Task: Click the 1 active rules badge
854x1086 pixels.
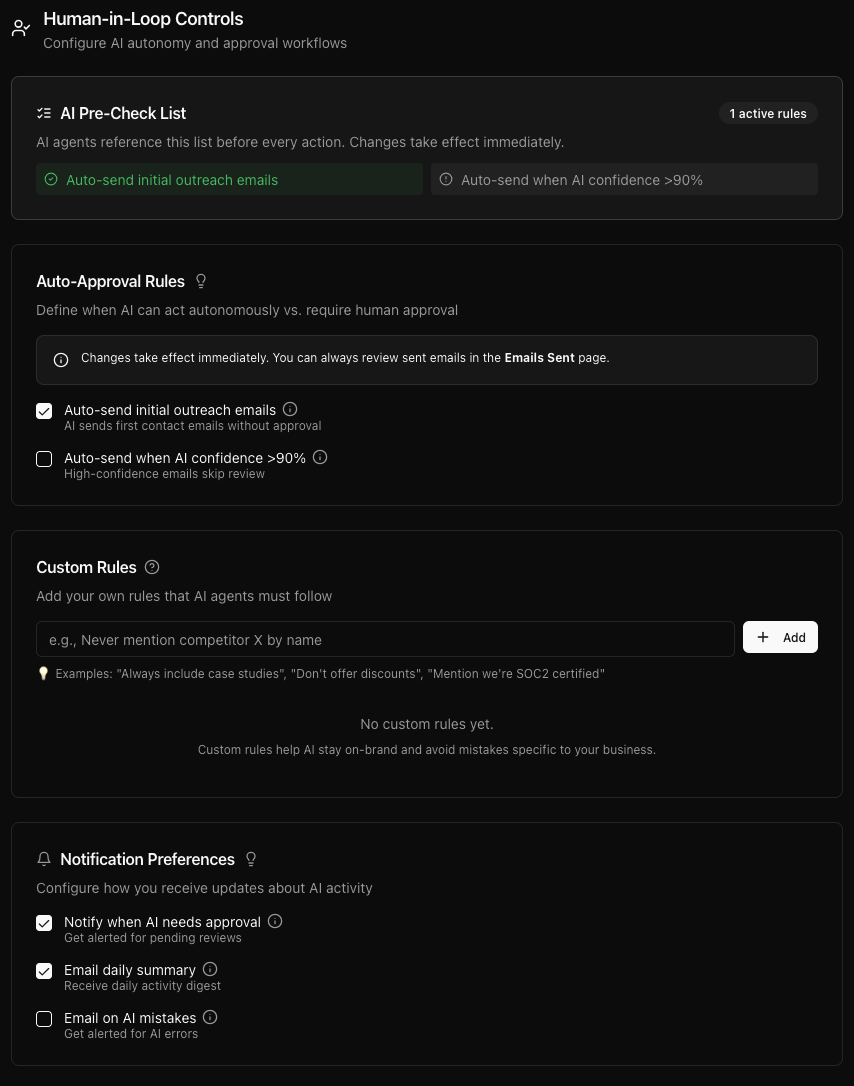Action: tap(768, 113)
